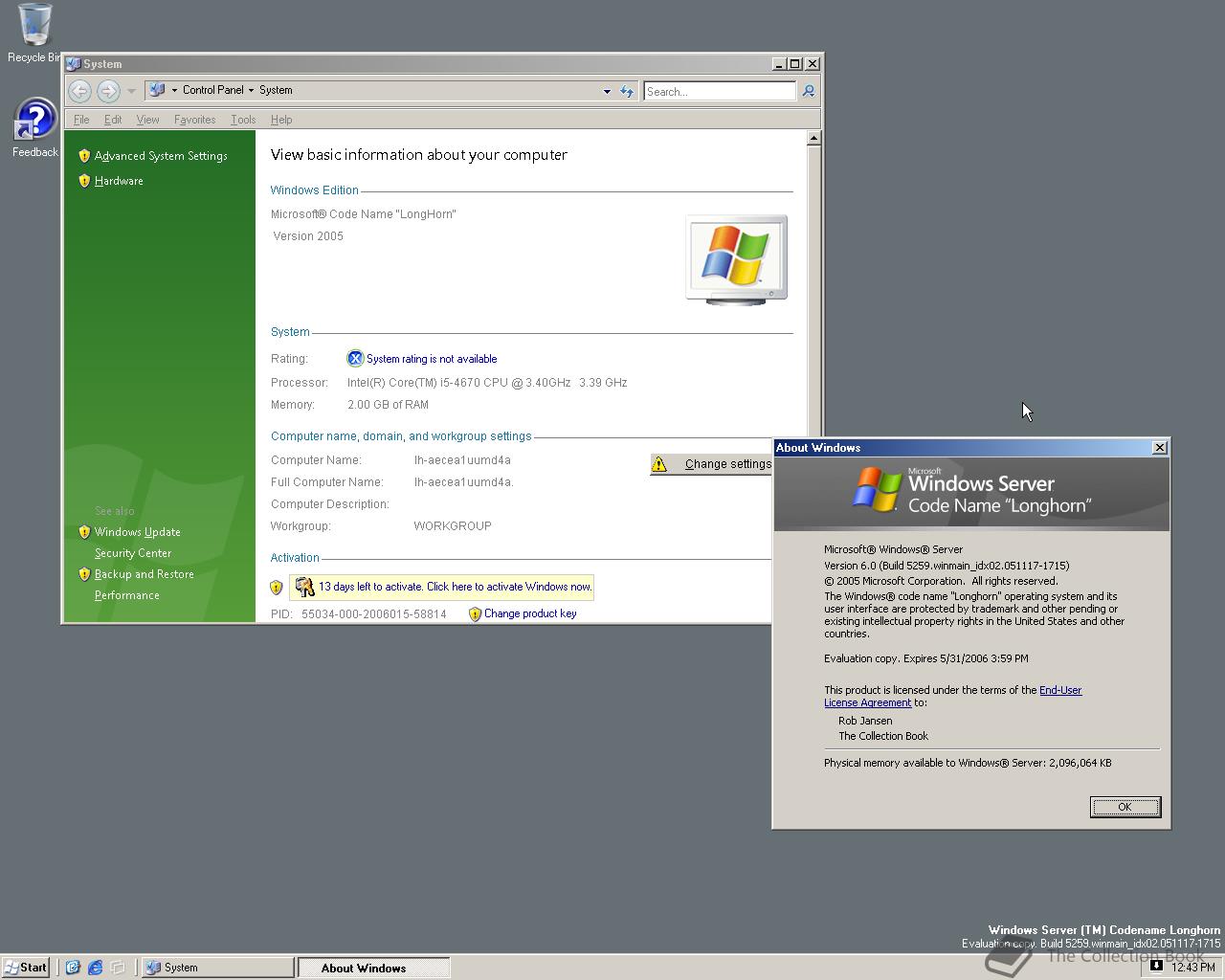Open Security Center link
1225x980 pixels.
[x=133, y=553]
